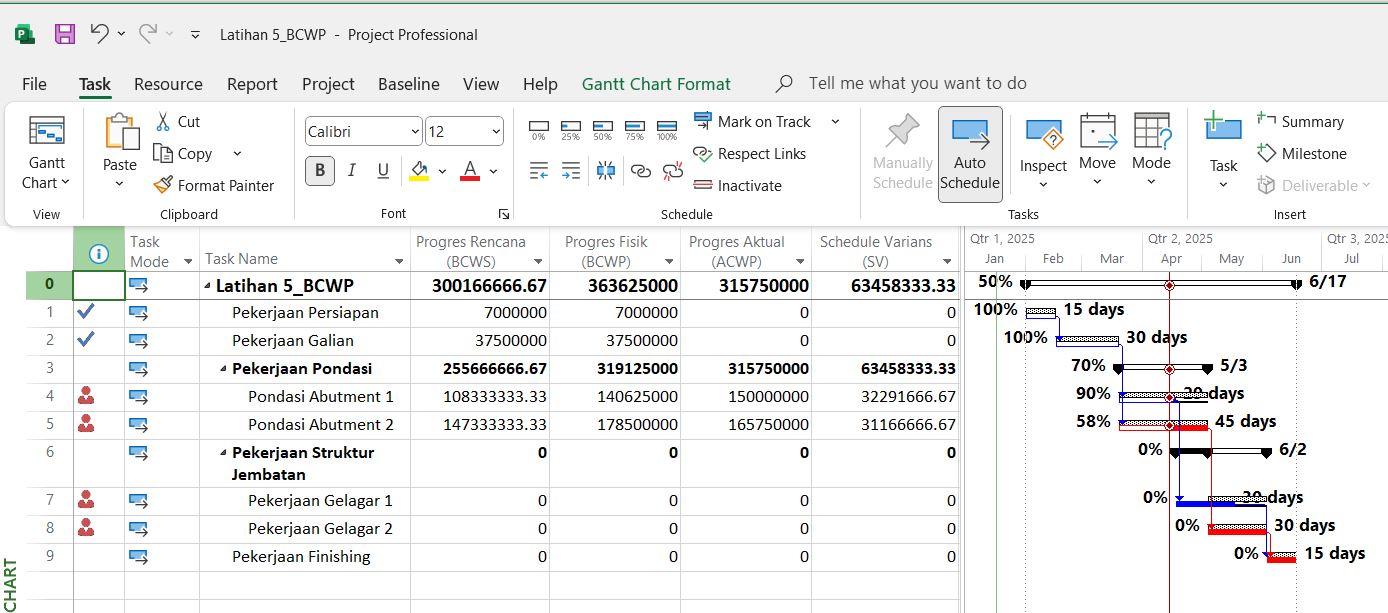Open the Resource ribbon tab
The height and width of the screenshot is (613, 1388).
tap(168, 84)
